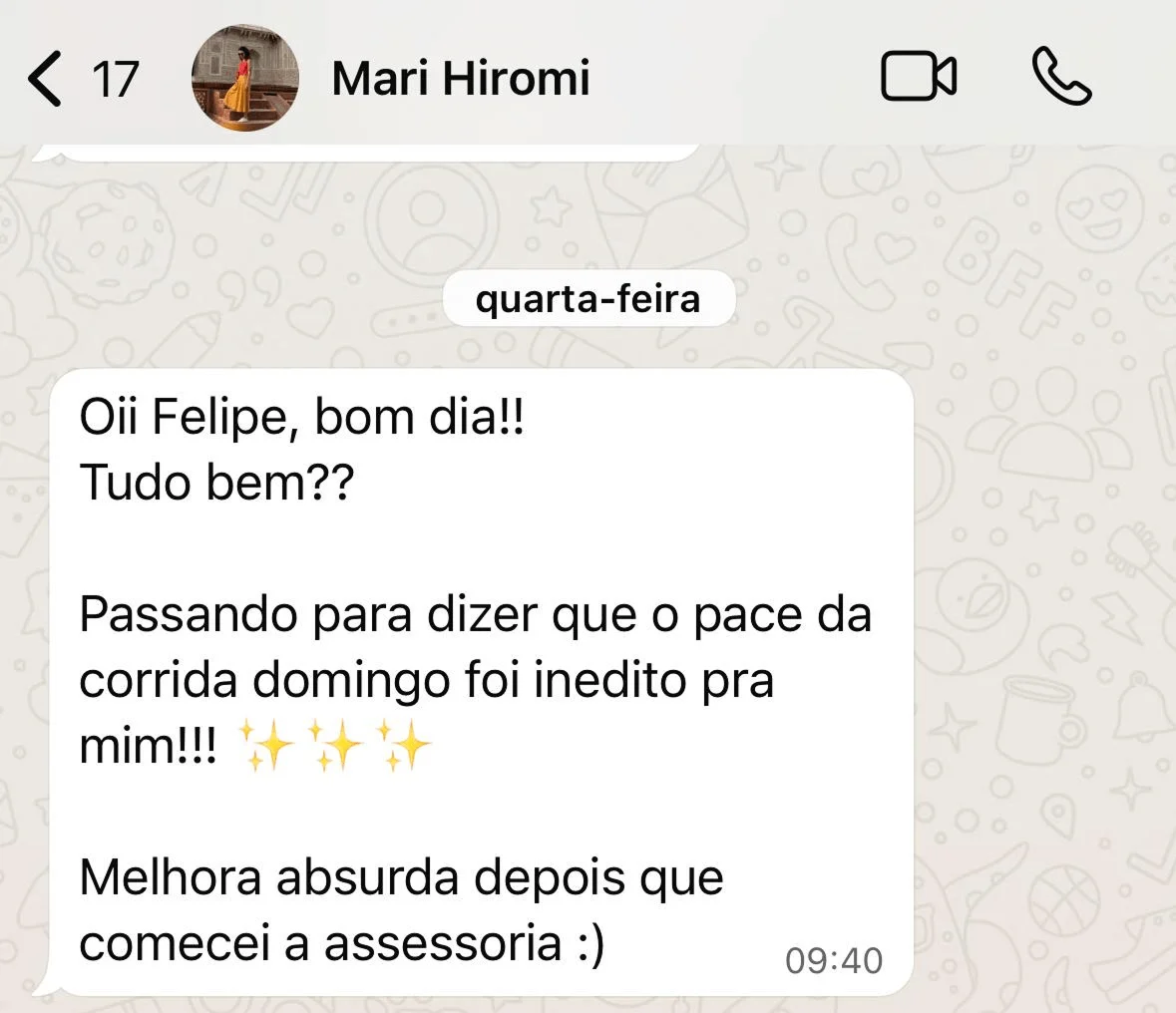Image resolution: width=1176 pixels, height=1013 pixels.
Task: Tap the quarta-feira date chip
Action: click(588, 299)
